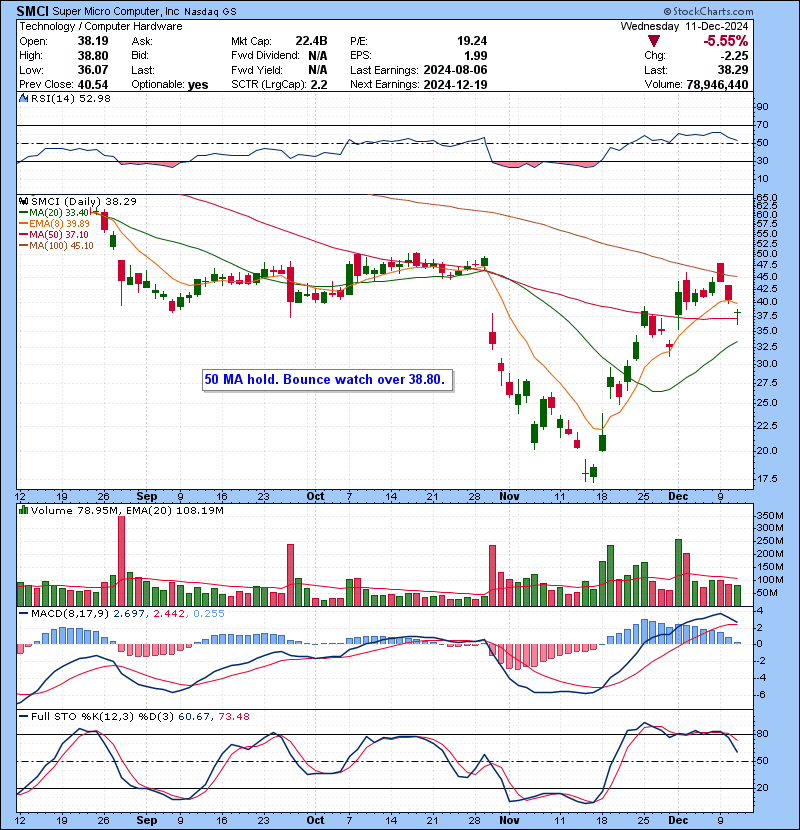Click the candlestick icon before SMCI (Daily)
The width and height of the screenshot is (800, 830).
23,201
